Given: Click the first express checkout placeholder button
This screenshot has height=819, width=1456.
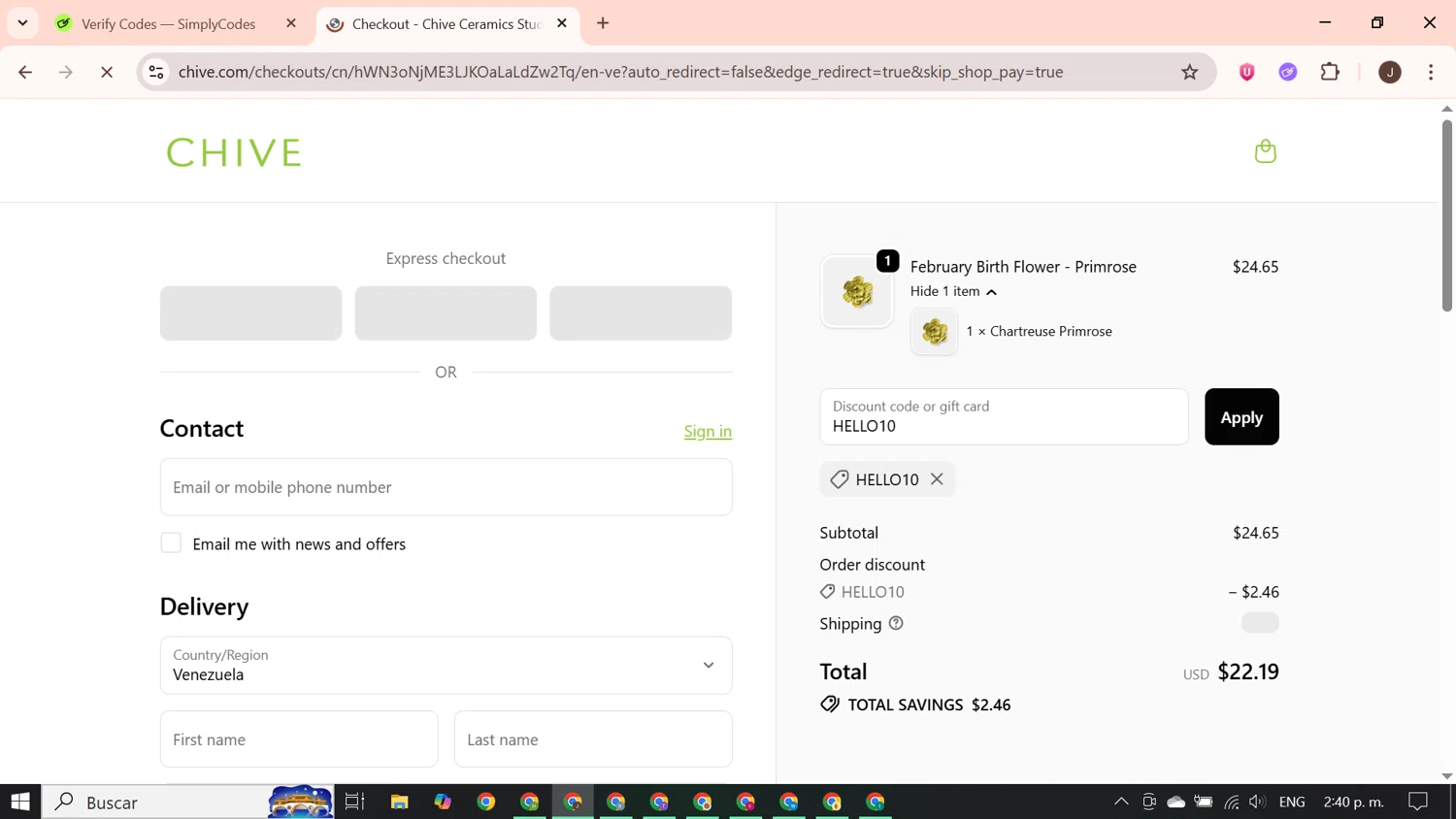Looking at the screenshot, I should pyautogui.click(x=250, y=313).
